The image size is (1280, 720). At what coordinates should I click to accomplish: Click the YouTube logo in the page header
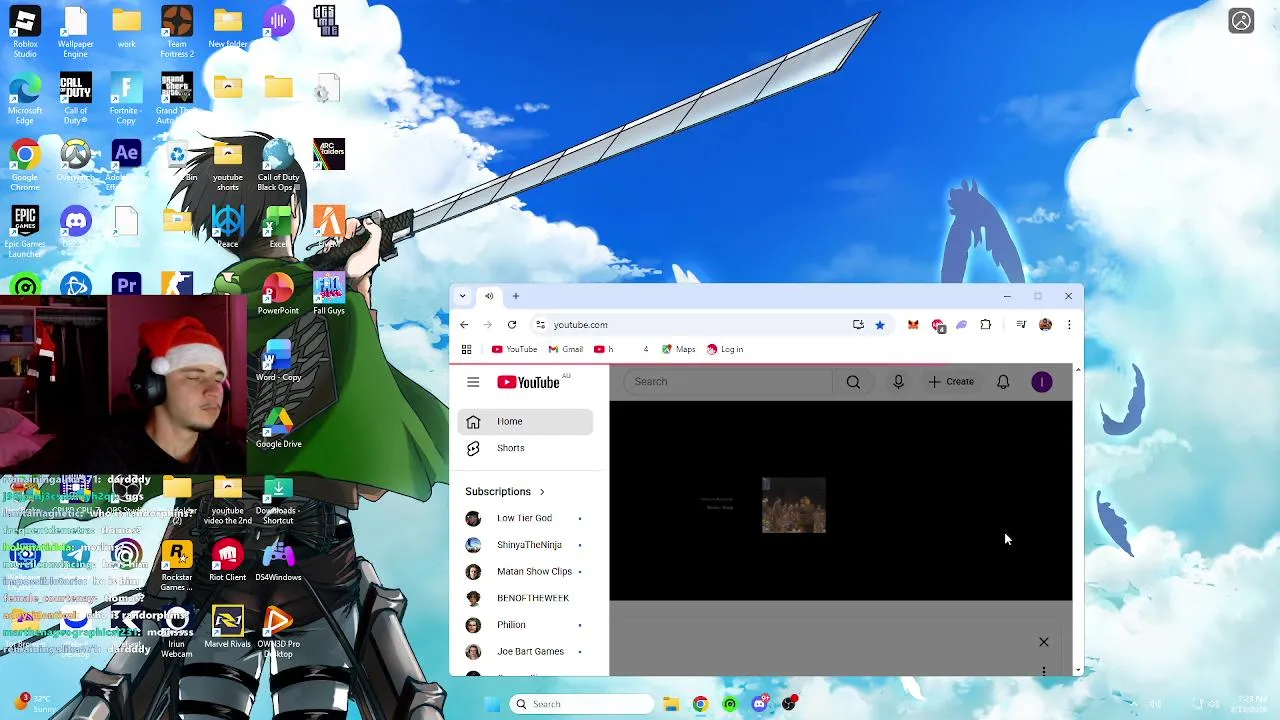pos(528,382)
